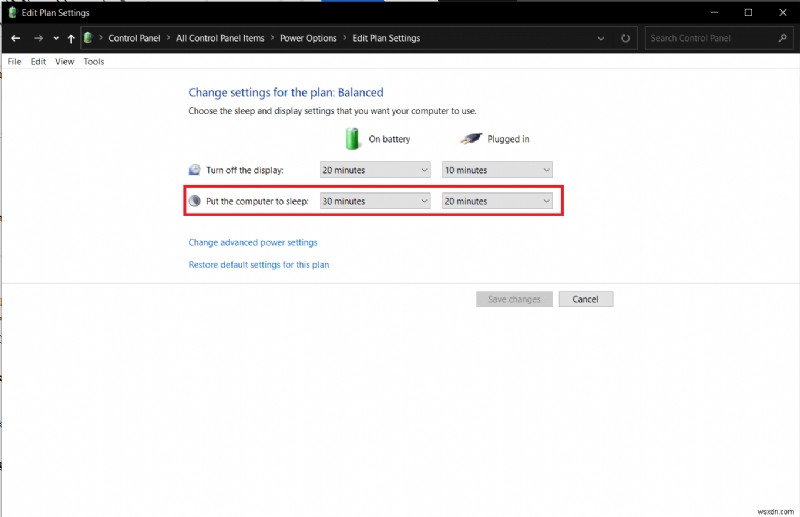The width and height of the screenshot is (800, 517).
Task: Open sleep On battery dropdown (30 minutes)
Action: (x=375, y=201)
